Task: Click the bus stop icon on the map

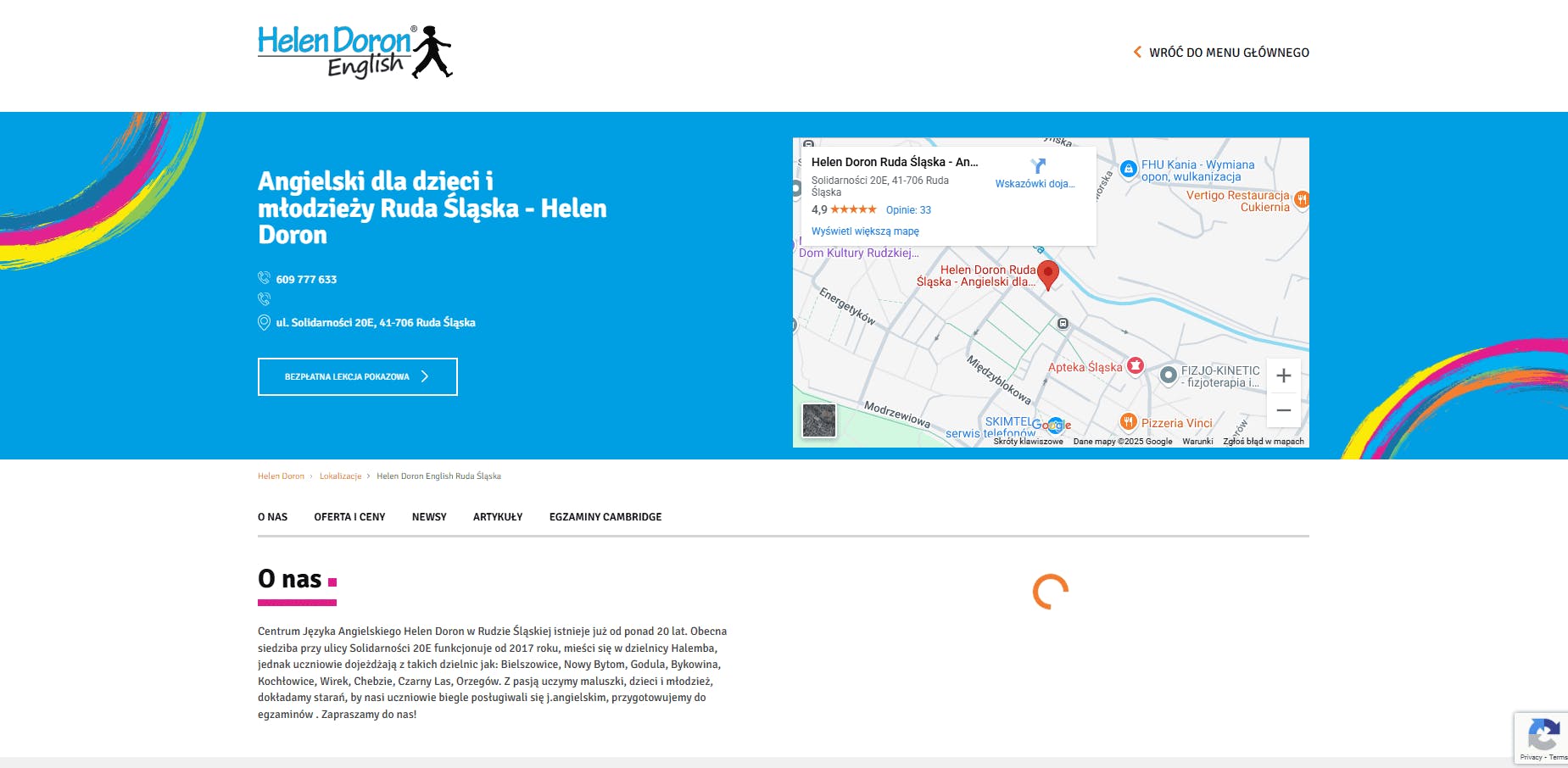Action: [1063, 324]
